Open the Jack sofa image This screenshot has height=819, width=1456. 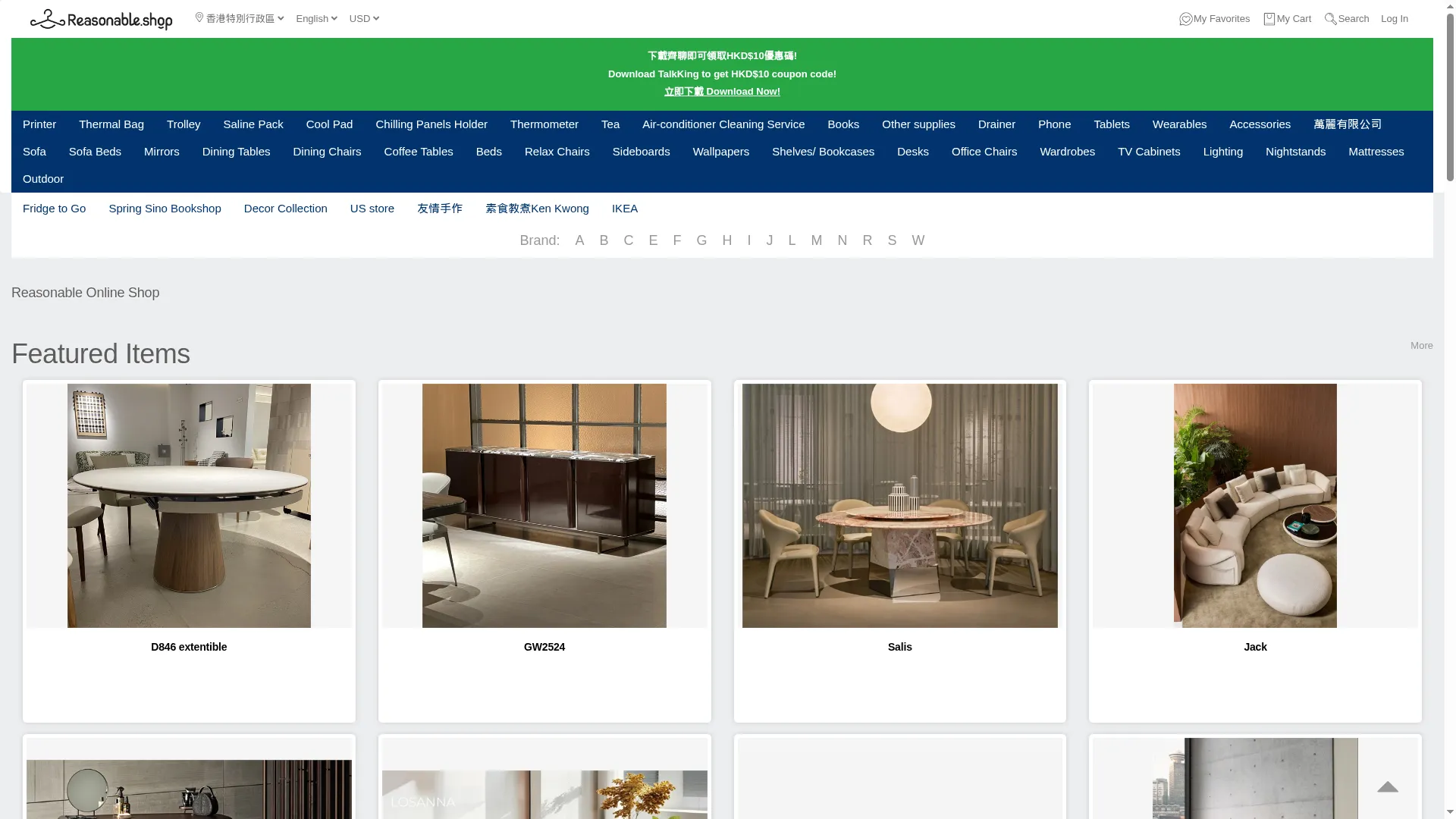pos(1255,506)
